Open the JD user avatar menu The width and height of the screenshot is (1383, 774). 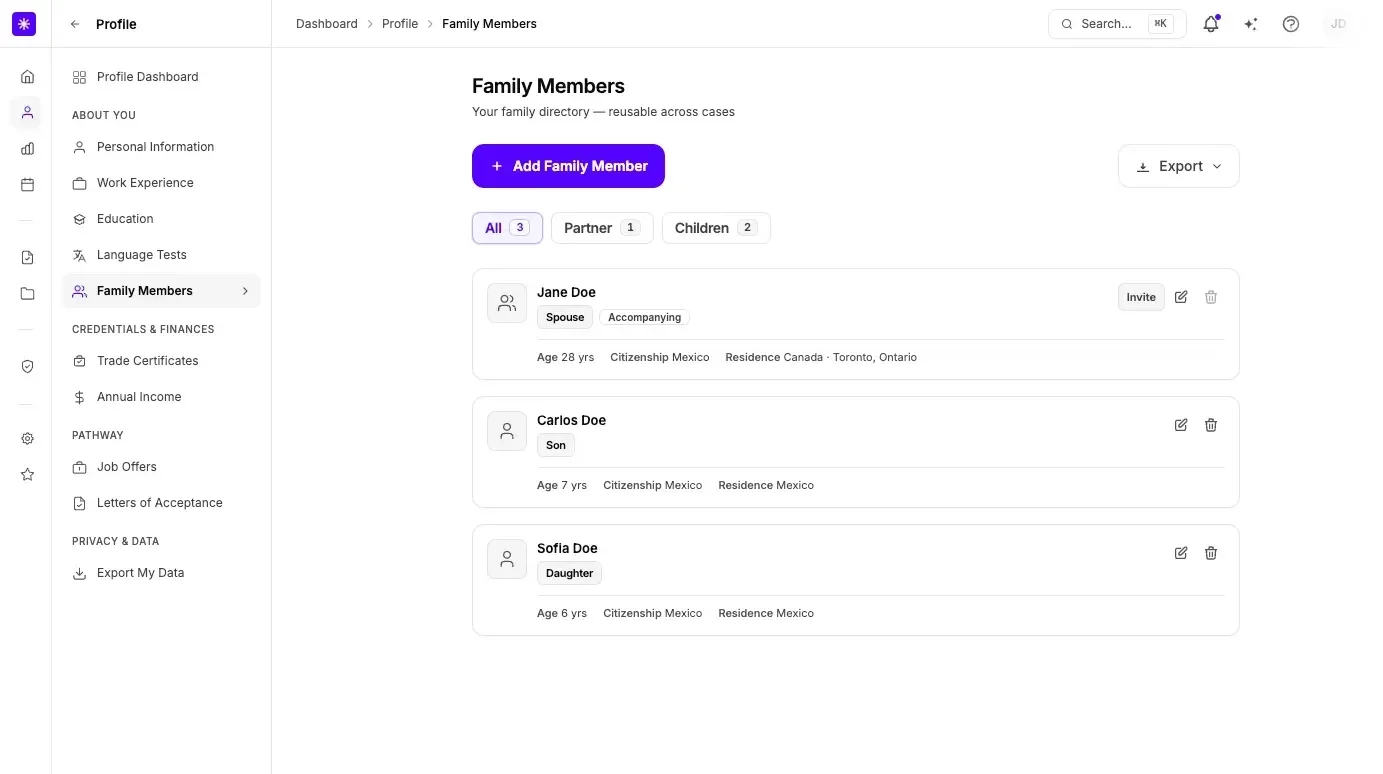pos(1338,24)
